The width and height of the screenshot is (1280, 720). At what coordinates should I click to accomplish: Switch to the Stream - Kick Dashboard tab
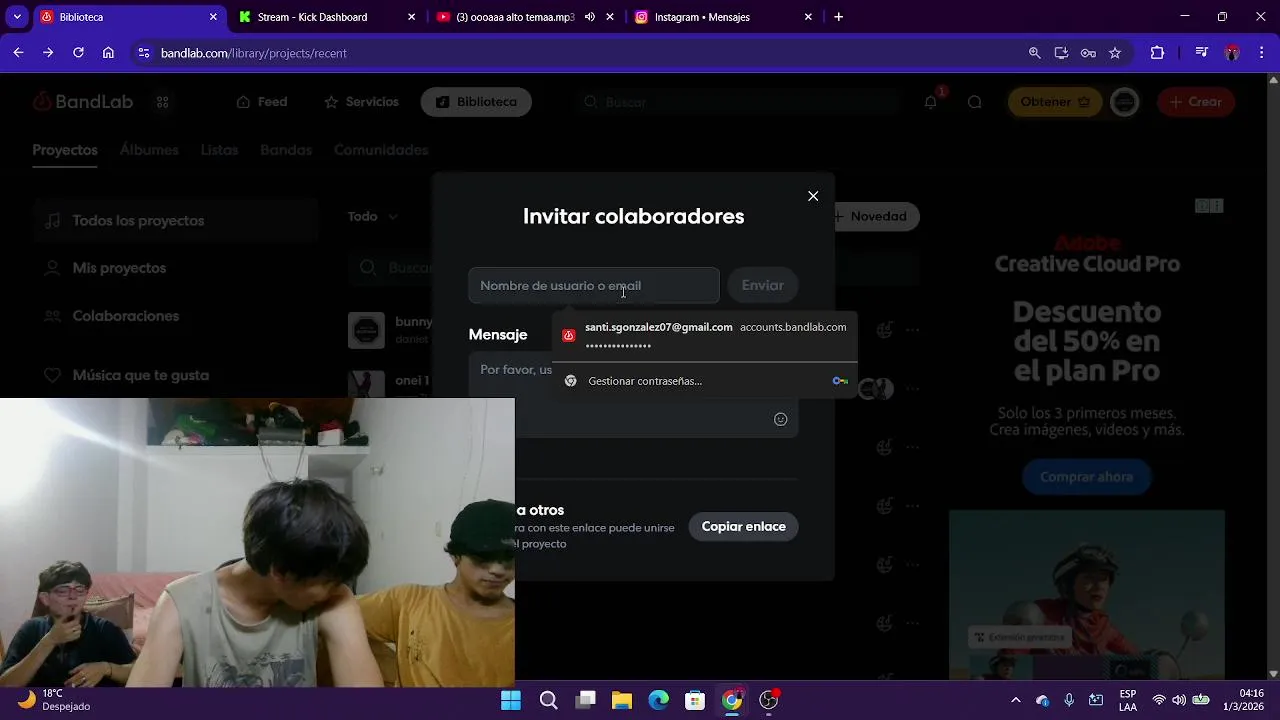click(x=326, y=17)
